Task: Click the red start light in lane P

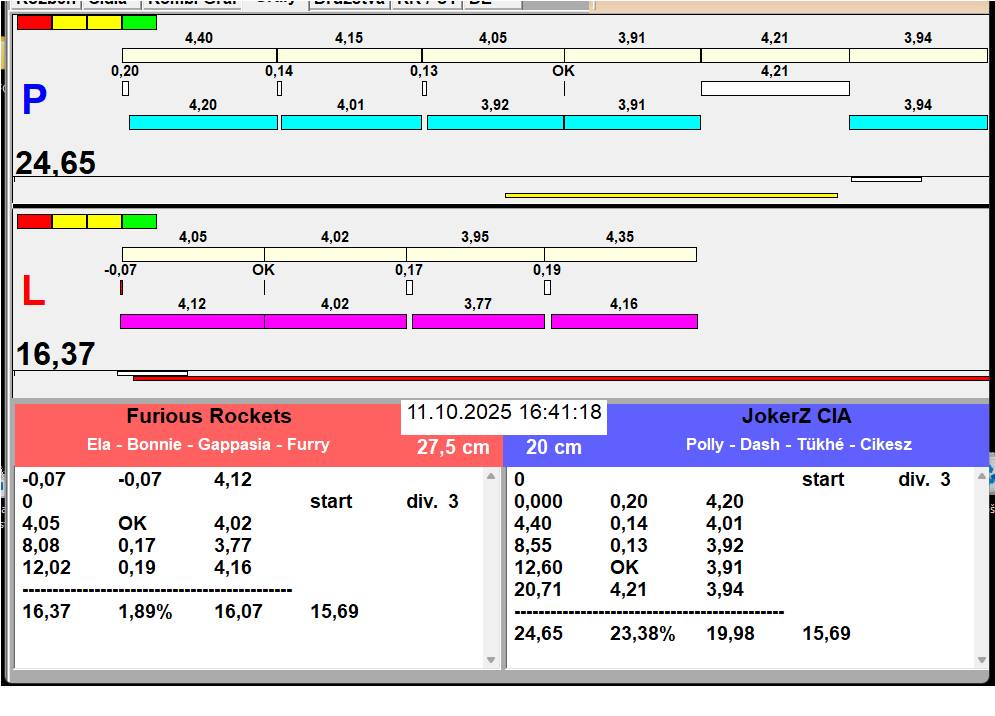Action: [x=34, y=22]
